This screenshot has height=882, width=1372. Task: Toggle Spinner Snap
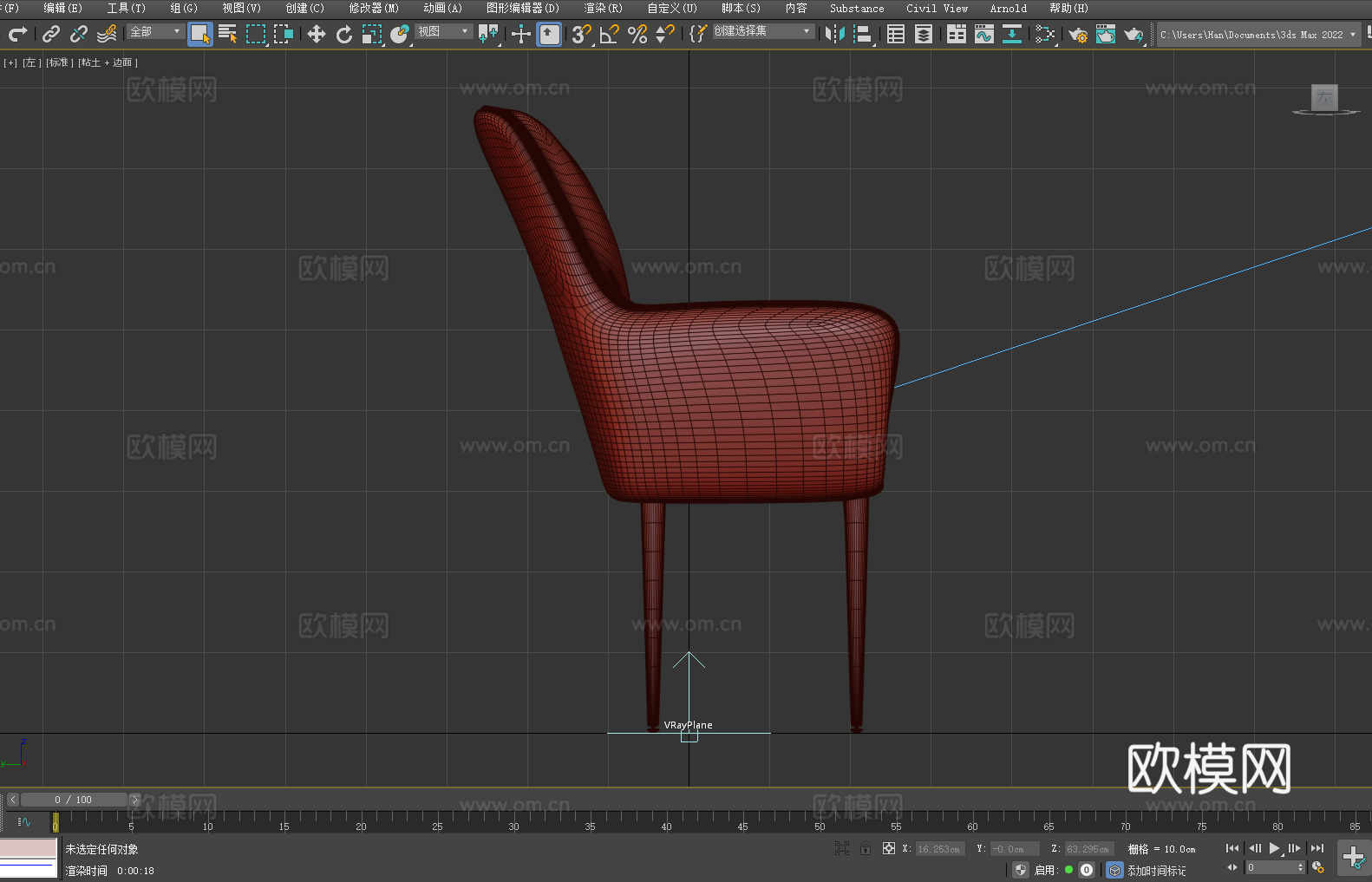pos(665,34)
